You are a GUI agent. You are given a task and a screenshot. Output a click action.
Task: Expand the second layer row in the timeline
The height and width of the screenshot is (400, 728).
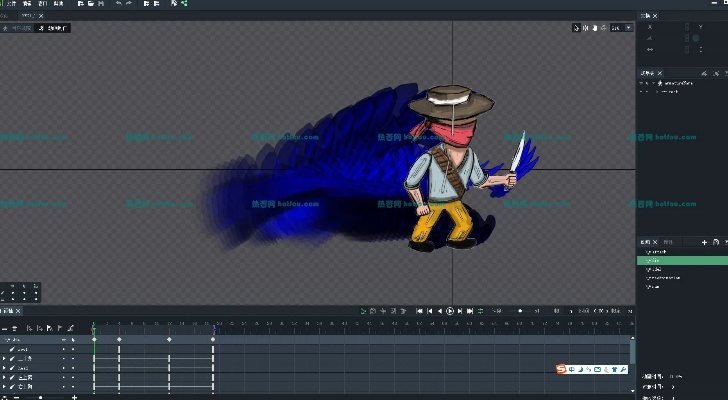pos(4,359)
